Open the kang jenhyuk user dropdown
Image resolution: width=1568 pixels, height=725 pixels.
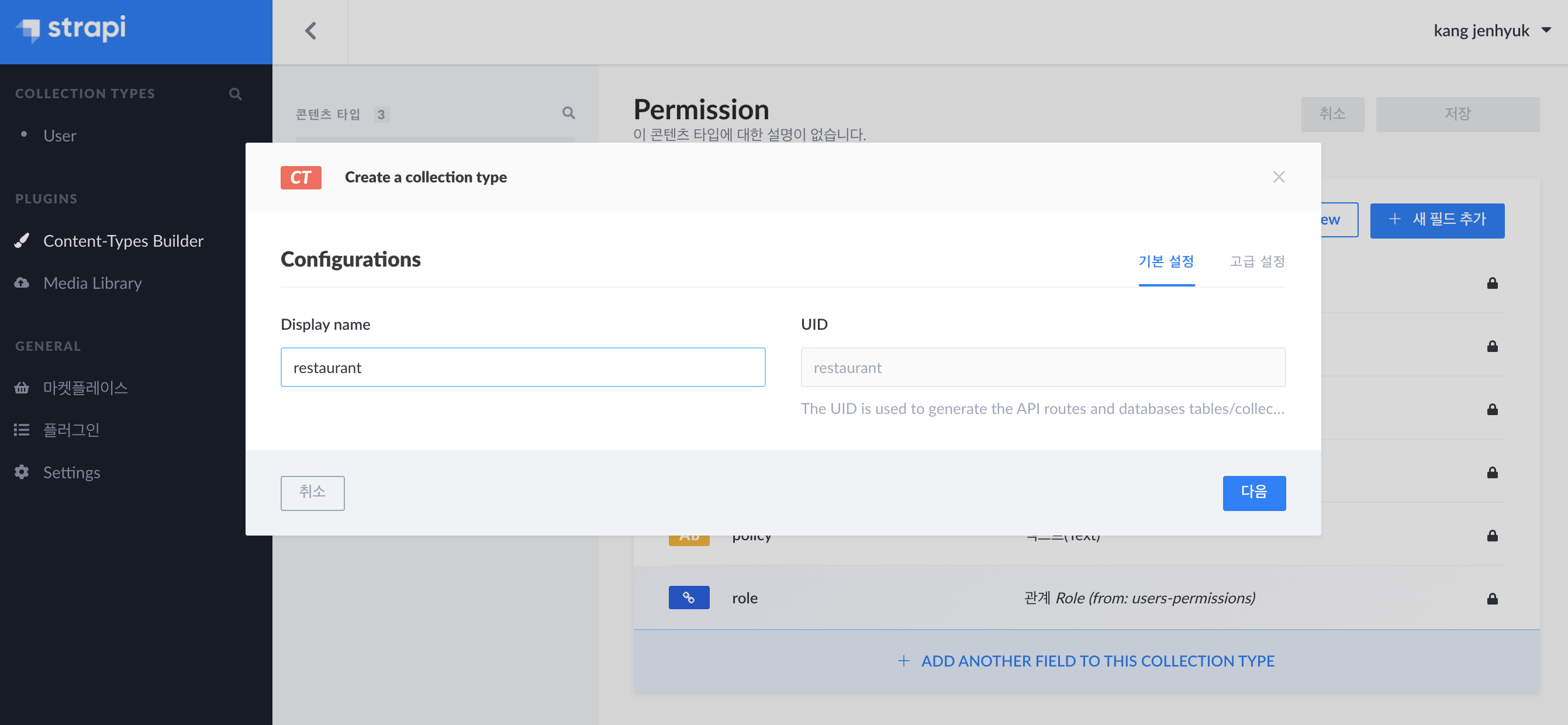(1490, 30)
